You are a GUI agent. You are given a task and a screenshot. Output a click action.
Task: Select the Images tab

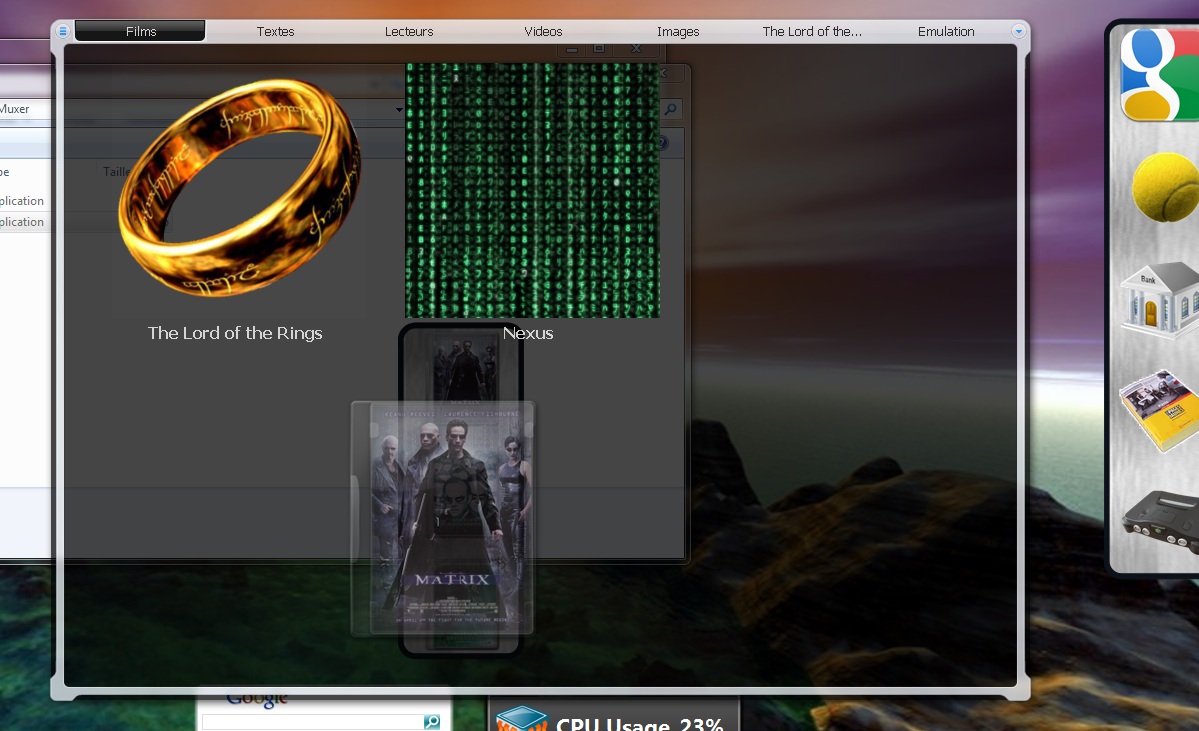point(678,32)
